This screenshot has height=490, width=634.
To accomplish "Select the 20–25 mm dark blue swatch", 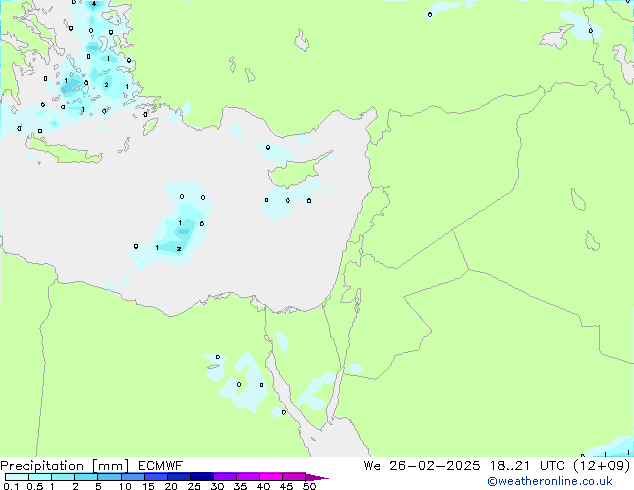I will click(x=178, y=477).
